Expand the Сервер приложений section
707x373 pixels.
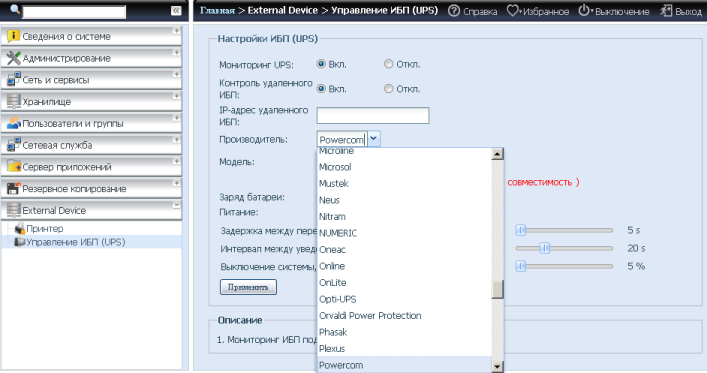177,161
